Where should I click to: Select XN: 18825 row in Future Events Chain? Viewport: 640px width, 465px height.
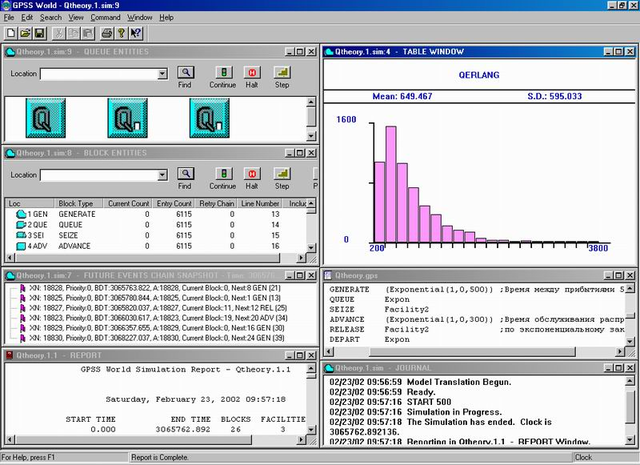point(155,298)
